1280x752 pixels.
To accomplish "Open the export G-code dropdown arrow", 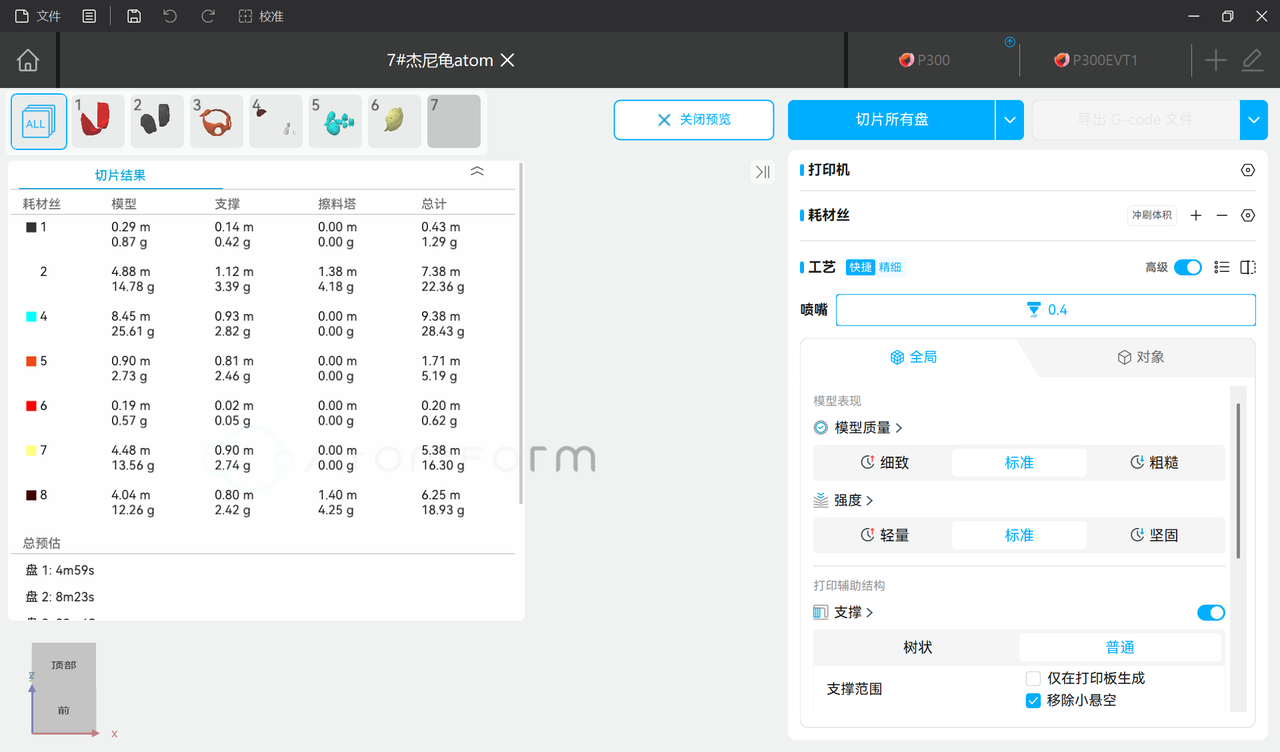I will (1254, 120).
